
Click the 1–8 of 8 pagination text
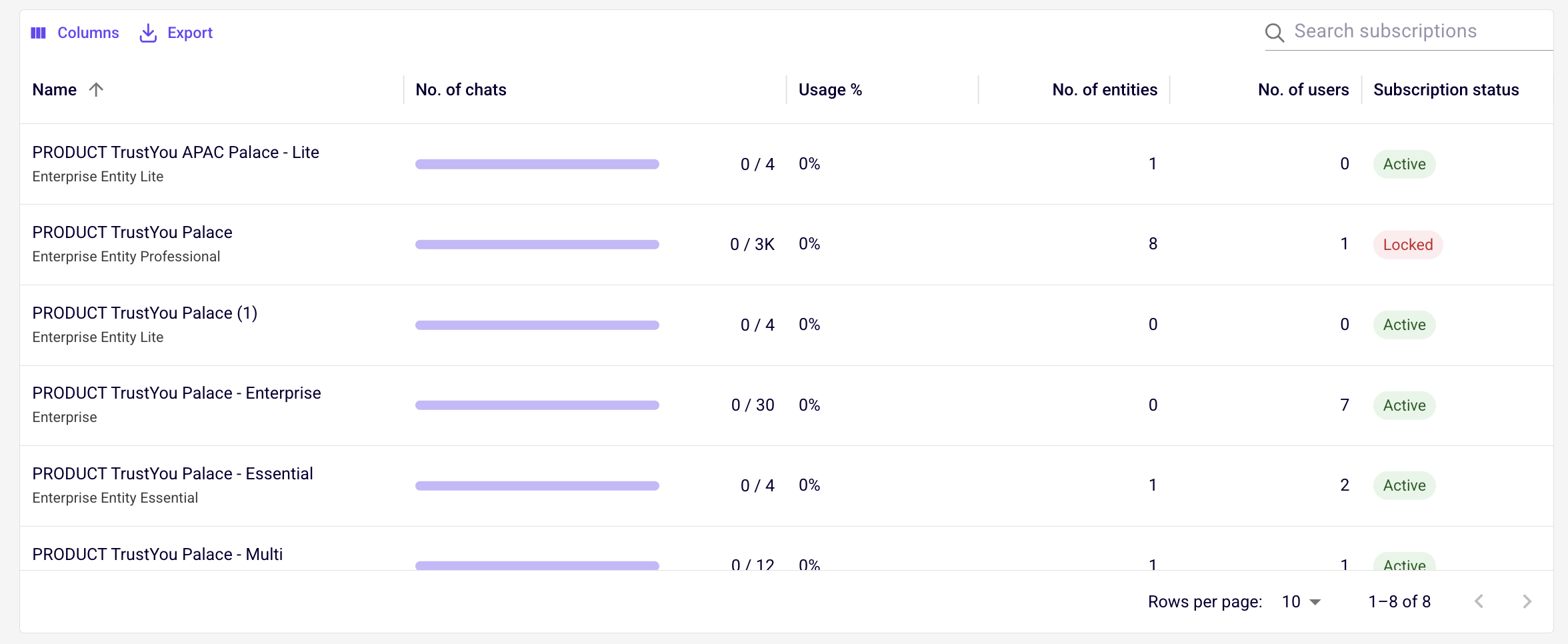click(x=1399, y=601)
